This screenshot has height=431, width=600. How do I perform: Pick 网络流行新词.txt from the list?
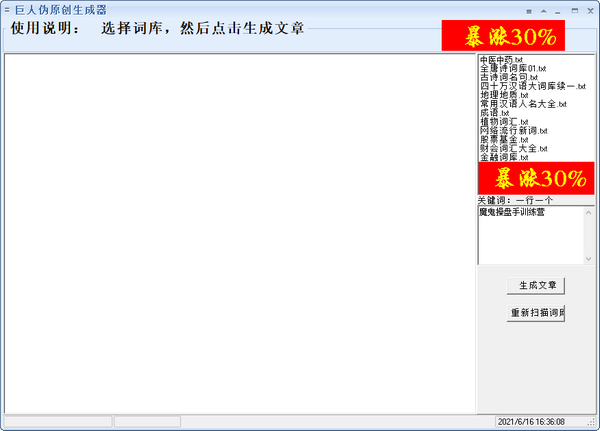514,131
